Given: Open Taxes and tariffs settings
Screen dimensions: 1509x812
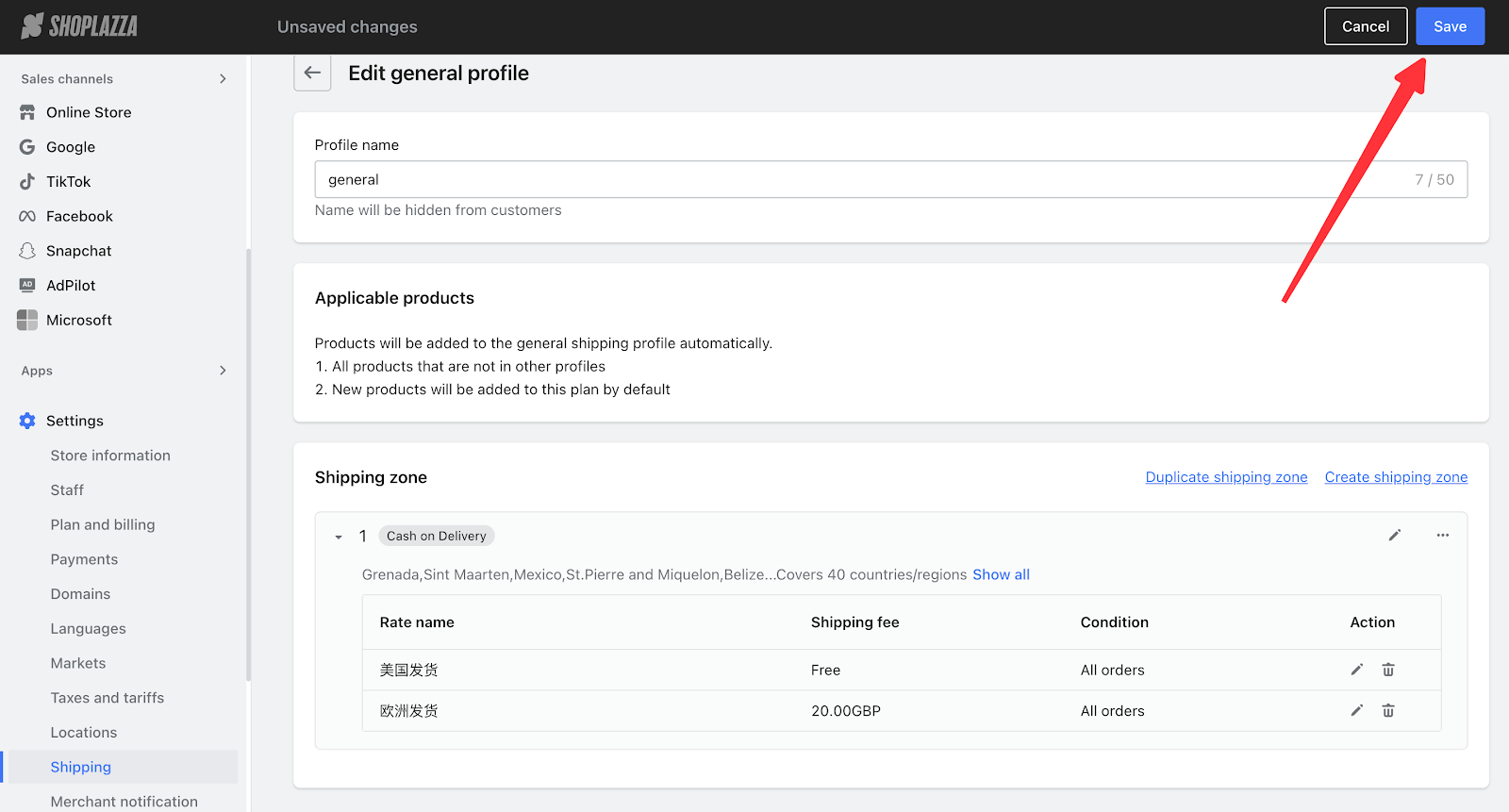Looking at the screenshot, I should [x=107, y=698].
